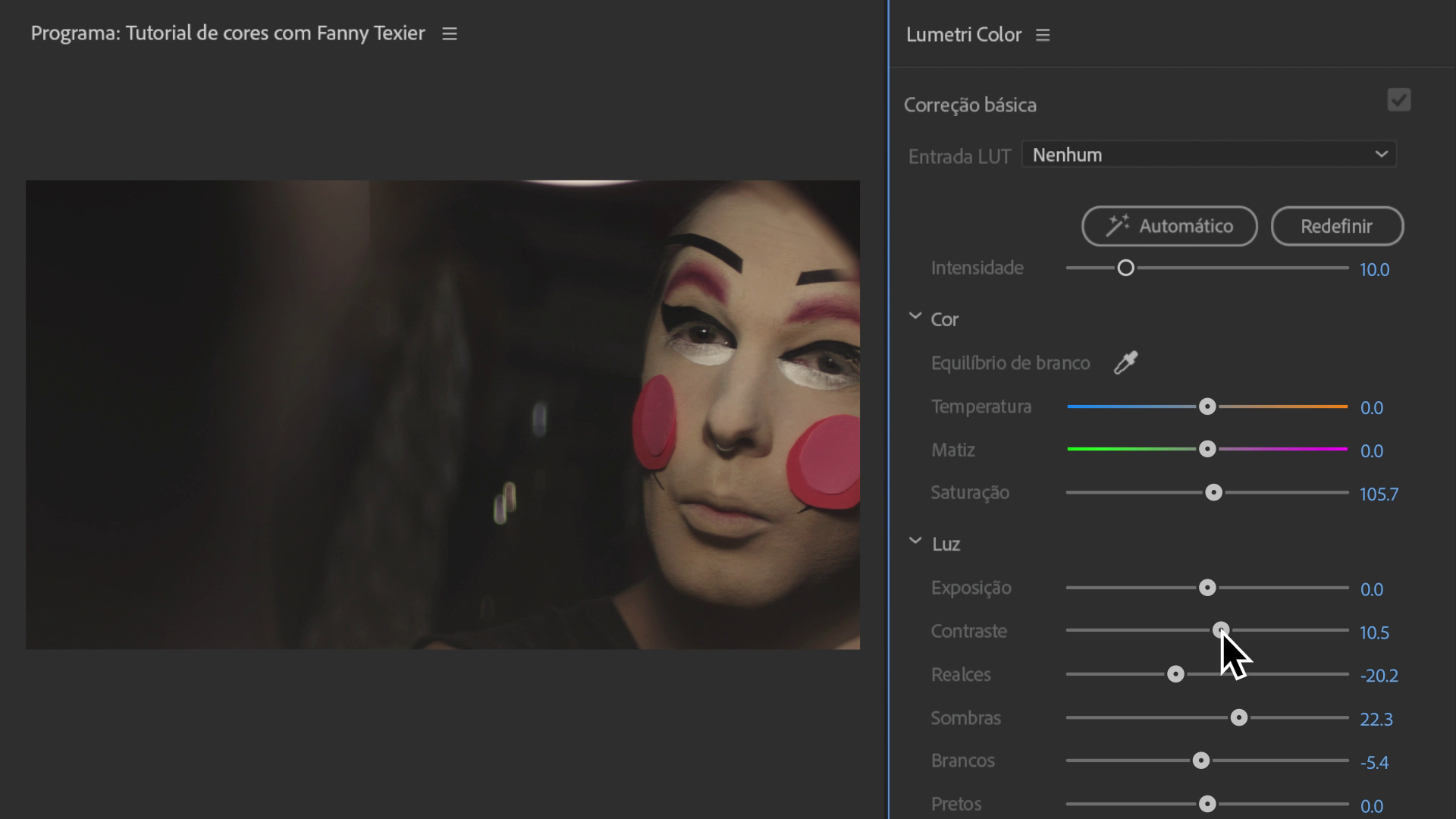
Task: Click the Saturação value 105.7
Action: click(1379, 494)
